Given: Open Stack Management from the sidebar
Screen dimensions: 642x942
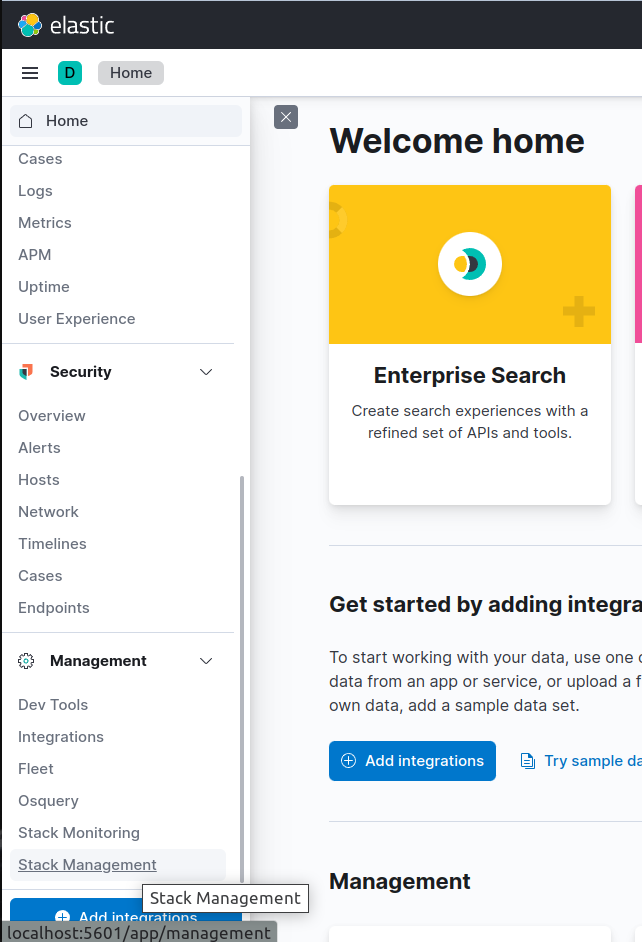Looking at the screenshot, I should coord(87,864).
